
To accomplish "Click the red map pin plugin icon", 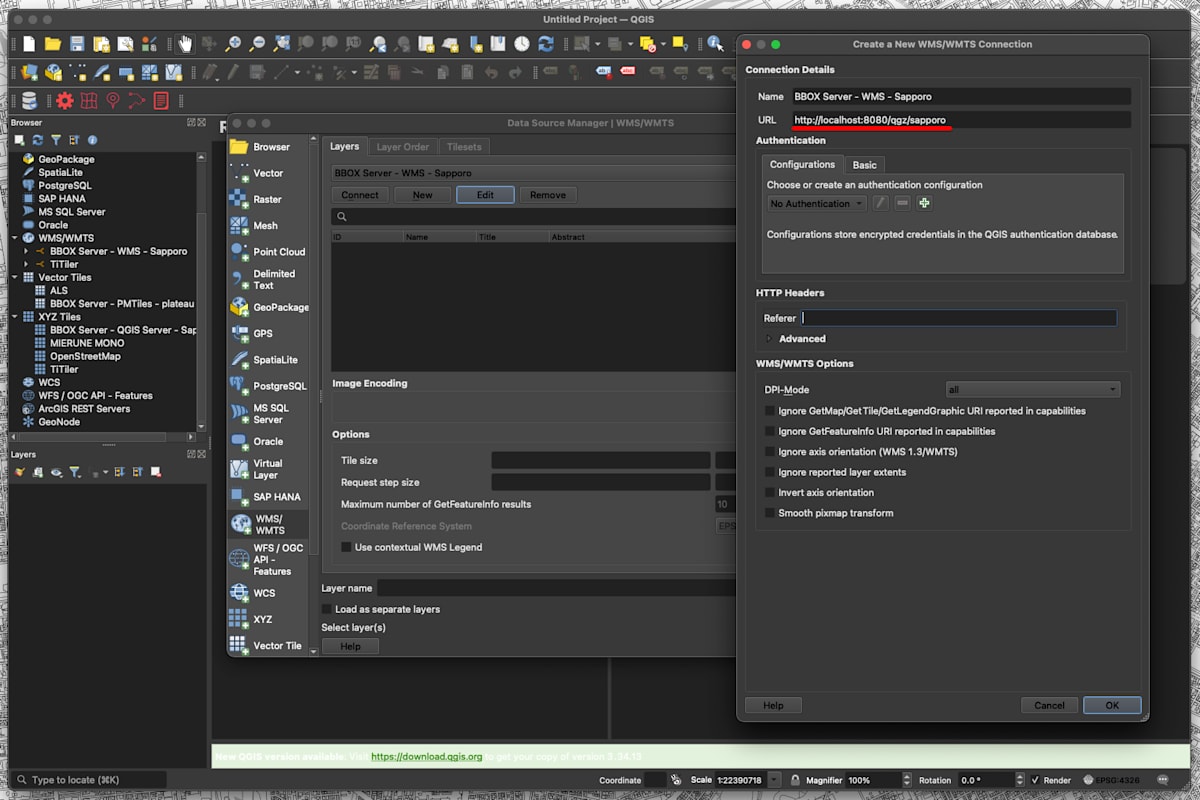I will (x=113, y=100).
